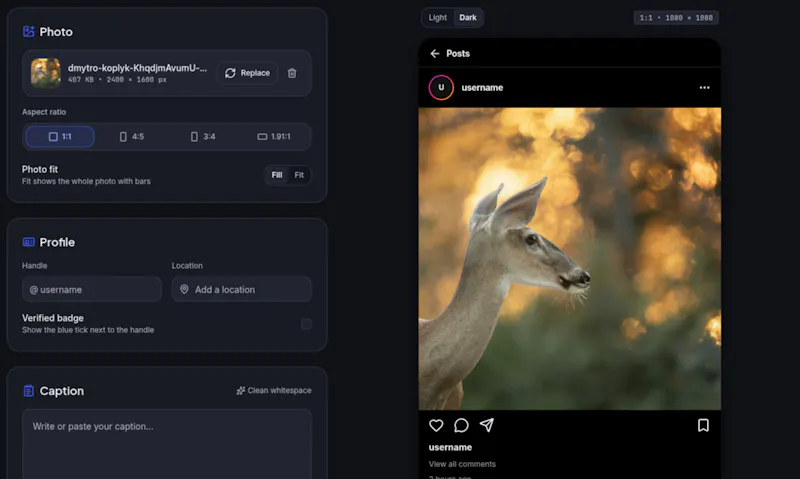Set photo fit to Fit
Screen dimensions: 800x479
(x=299, y=175)
